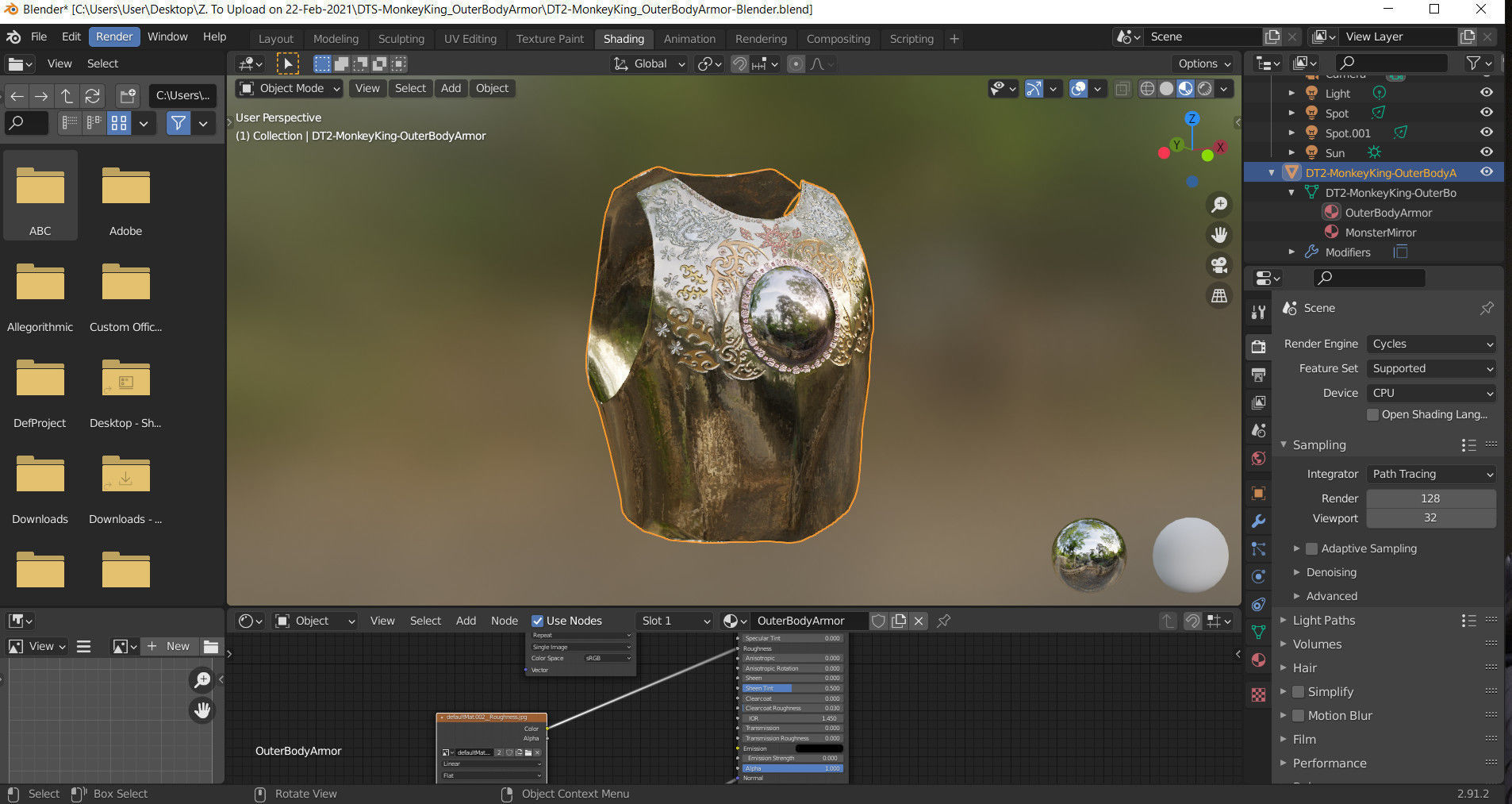The width and height of the screenshot is (1512, 804).
Task: Open the Texture properties checker icon
Action: pos(1259,694)
